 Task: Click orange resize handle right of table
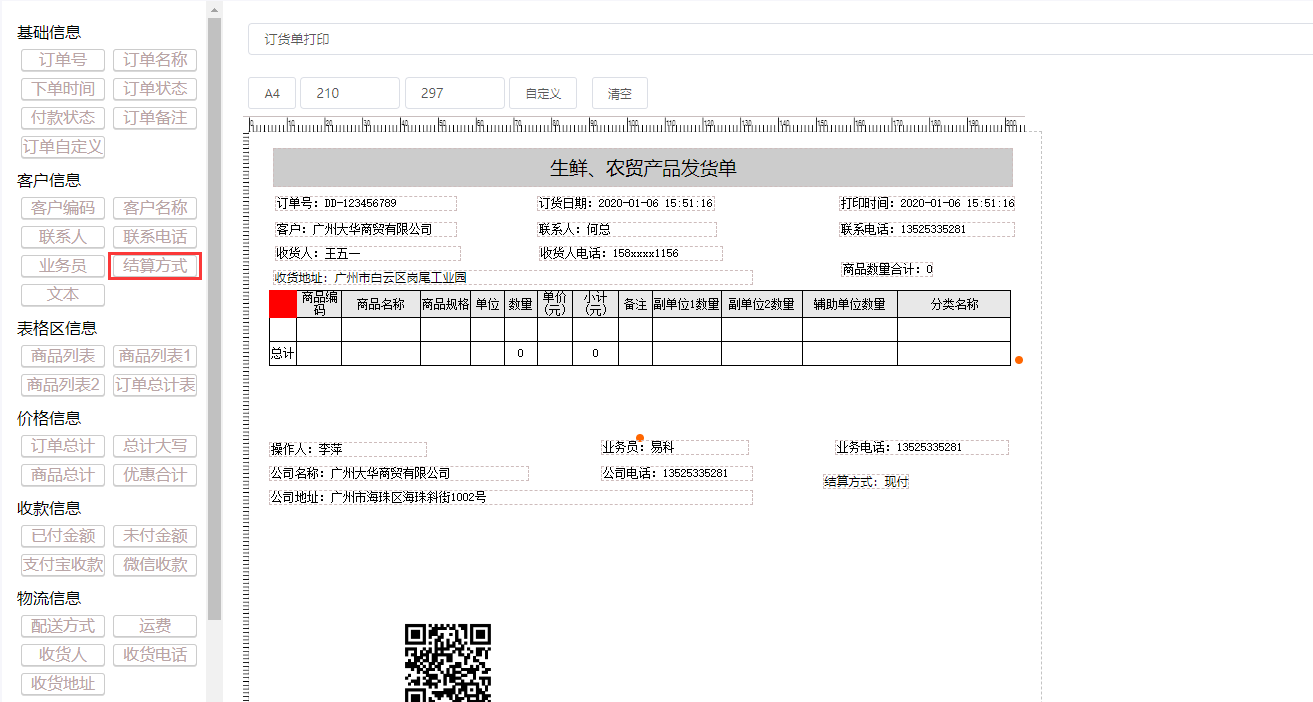1019,360
